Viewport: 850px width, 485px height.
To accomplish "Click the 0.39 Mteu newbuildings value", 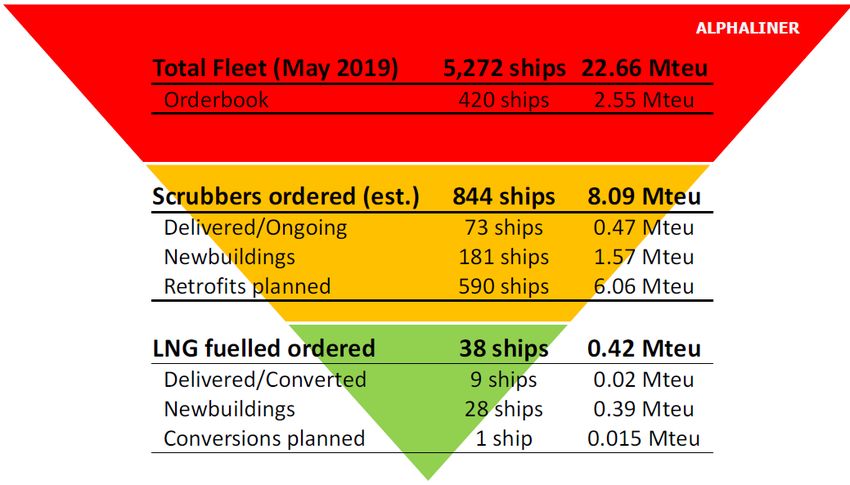I will click(x=644, y=409).
